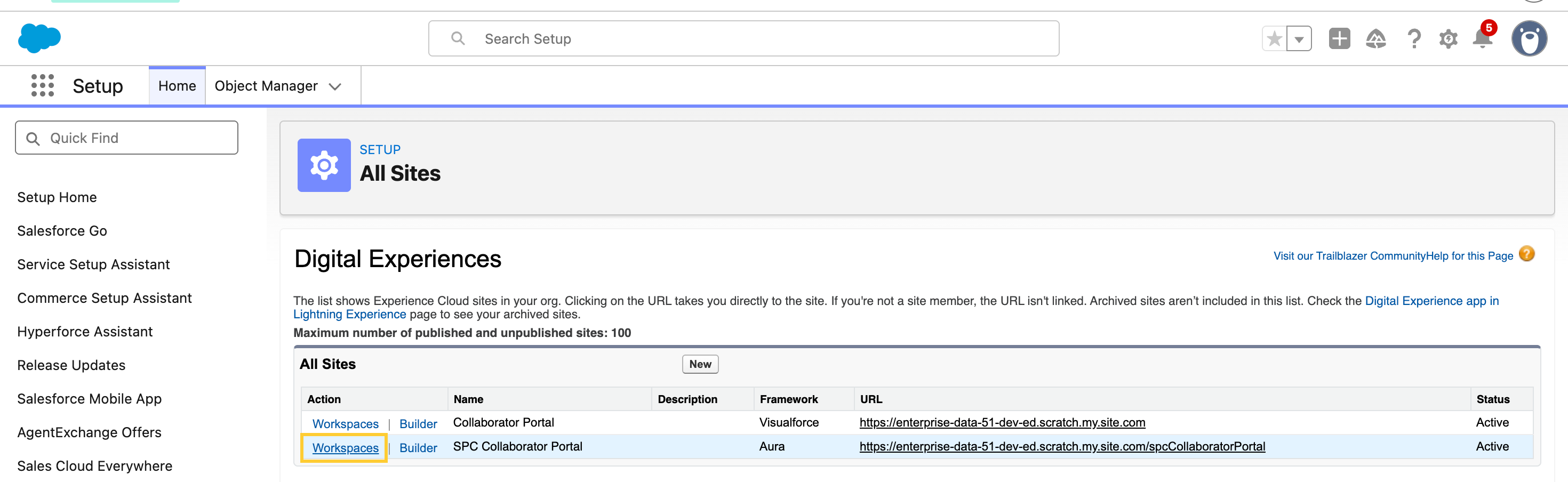Image resolution: width=1568 pixels, height=482 pixels.
Task: Focus the Quick Find input box
Action: click(126, 138)
